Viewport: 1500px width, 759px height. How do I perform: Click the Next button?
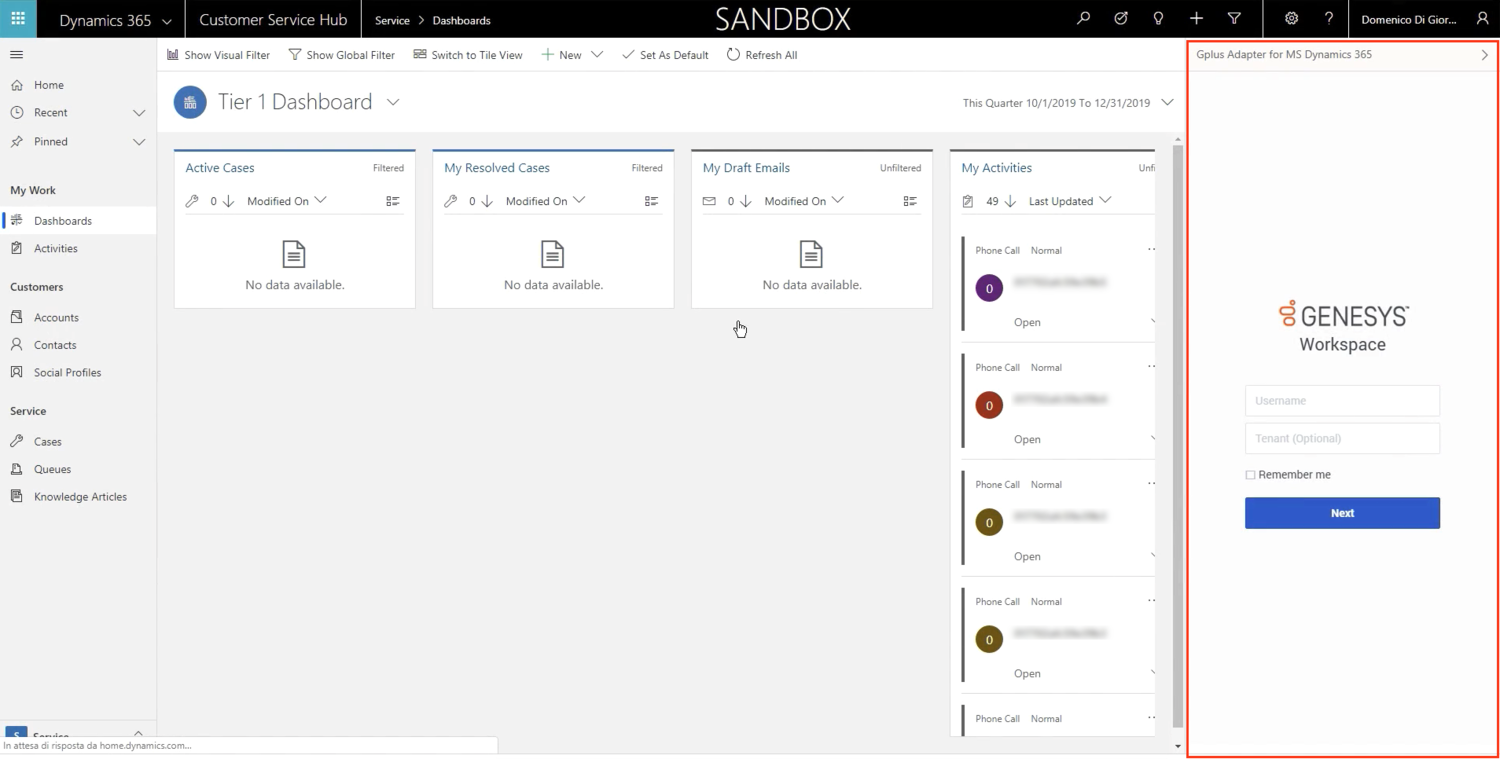(1342, 513)
